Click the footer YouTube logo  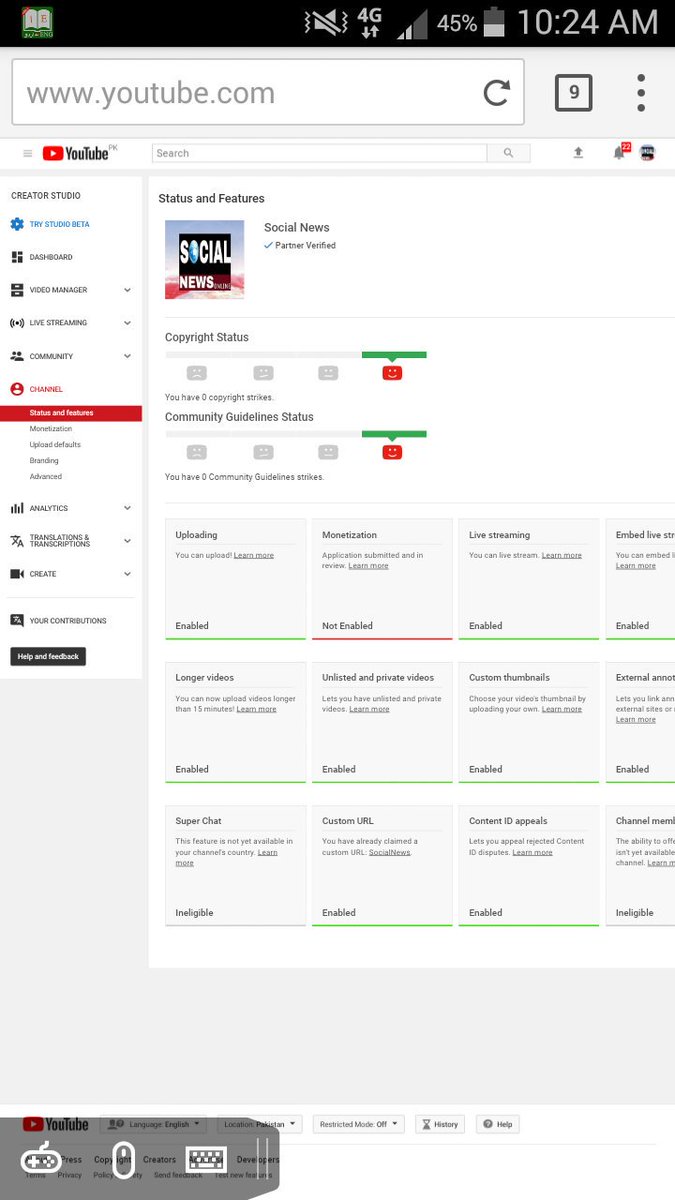pos(56,1124)
